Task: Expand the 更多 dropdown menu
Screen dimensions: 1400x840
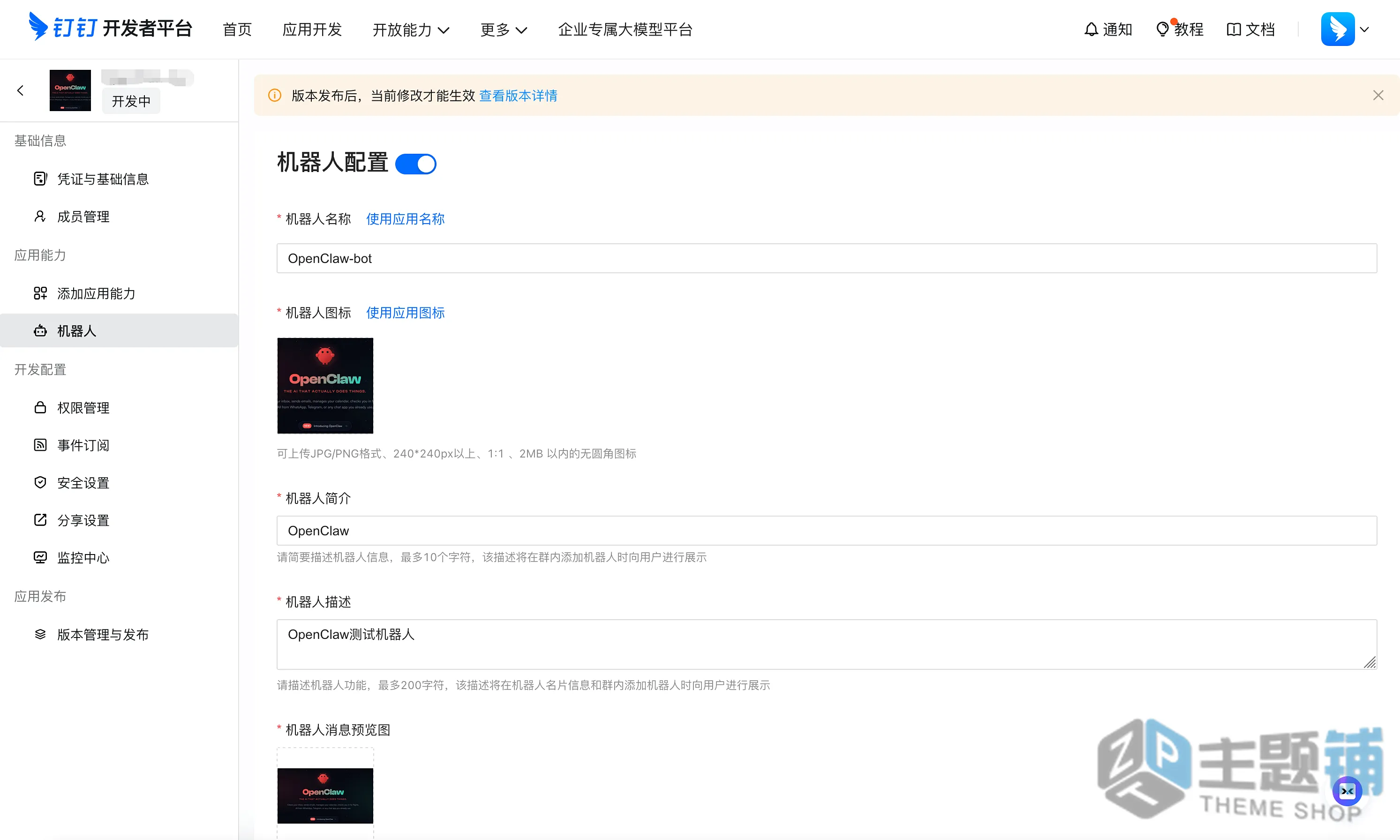Action: pos(504,30)
